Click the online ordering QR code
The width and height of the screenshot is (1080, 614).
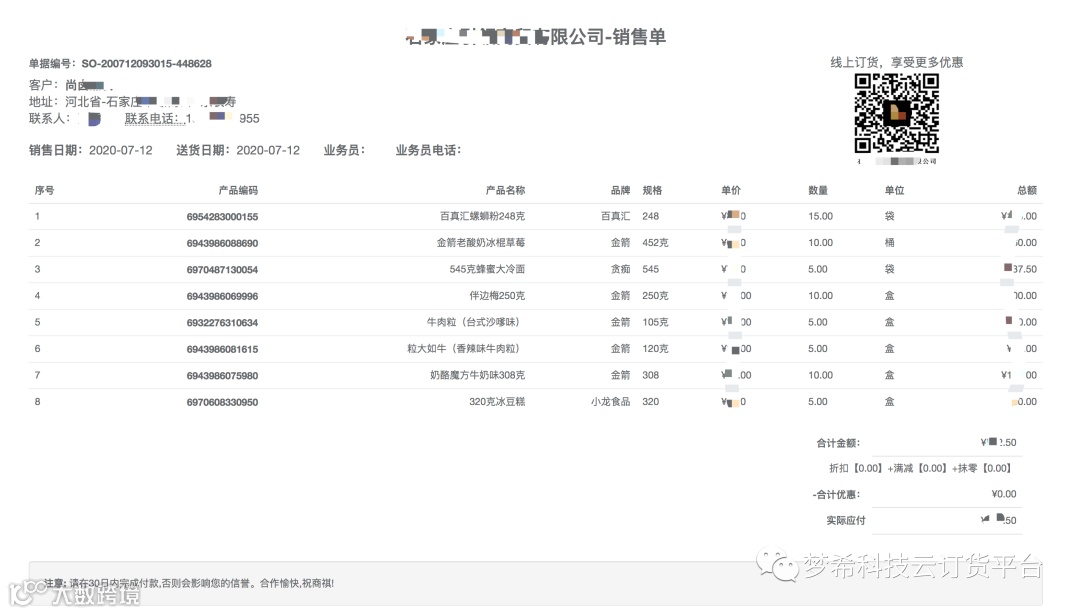click(x=896, y=113)
